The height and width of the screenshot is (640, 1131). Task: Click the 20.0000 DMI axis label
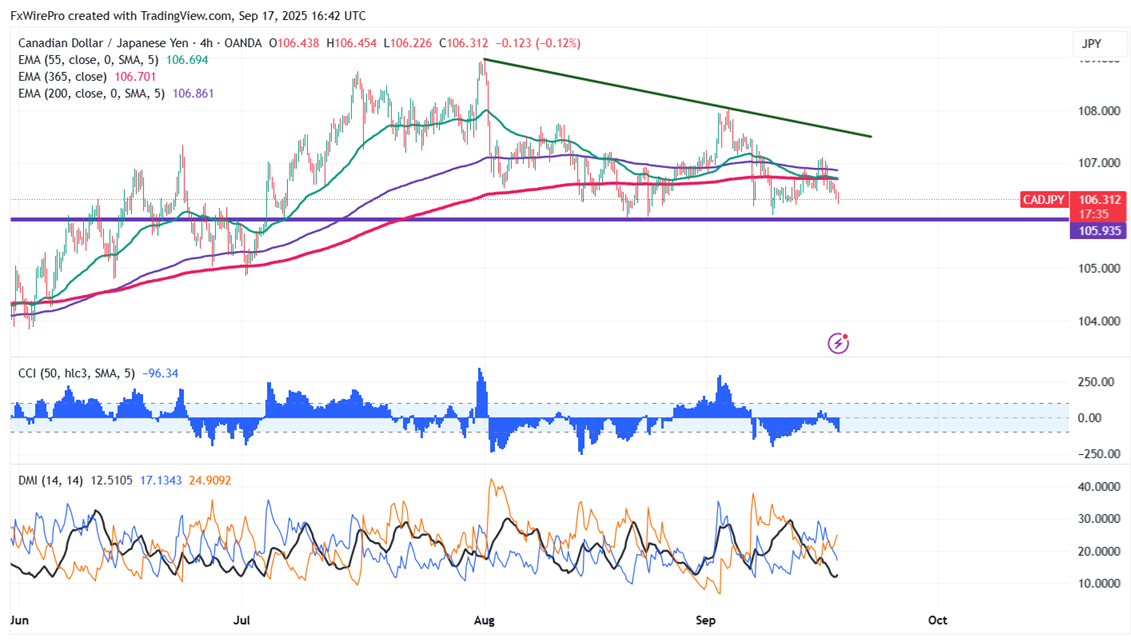(1099, 551)
